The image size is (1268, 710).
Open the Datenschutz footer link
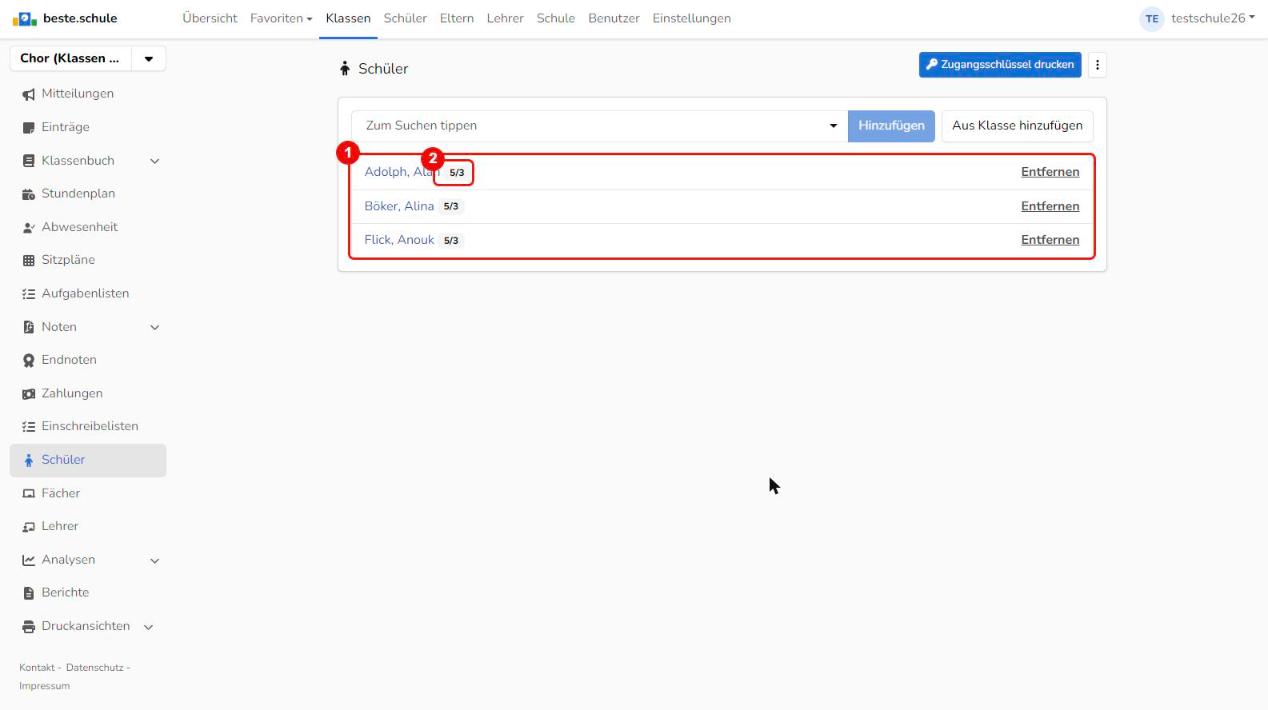tap(95, 667)
